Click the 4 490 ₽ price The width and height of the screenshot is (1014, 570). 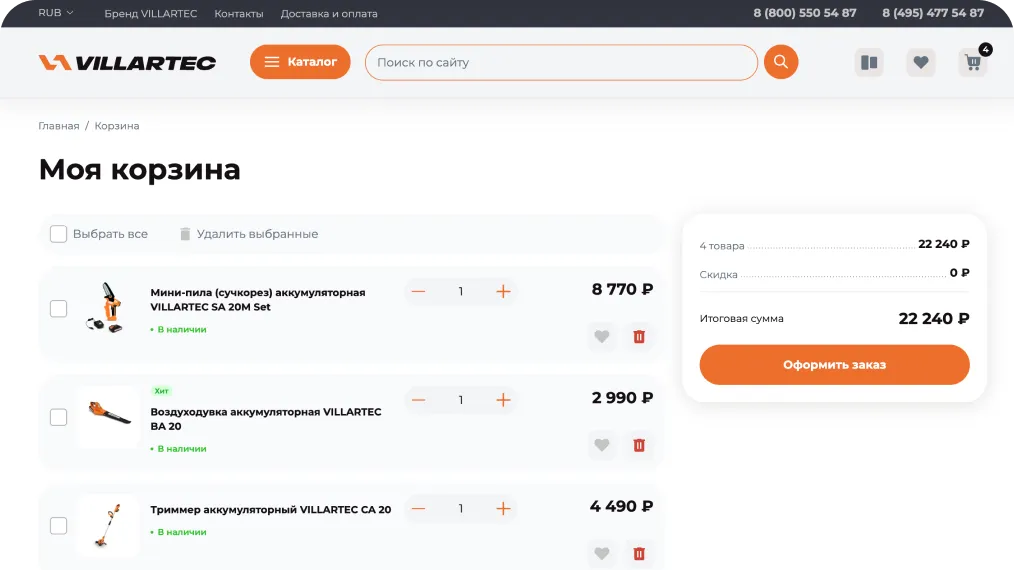(621, 506)
